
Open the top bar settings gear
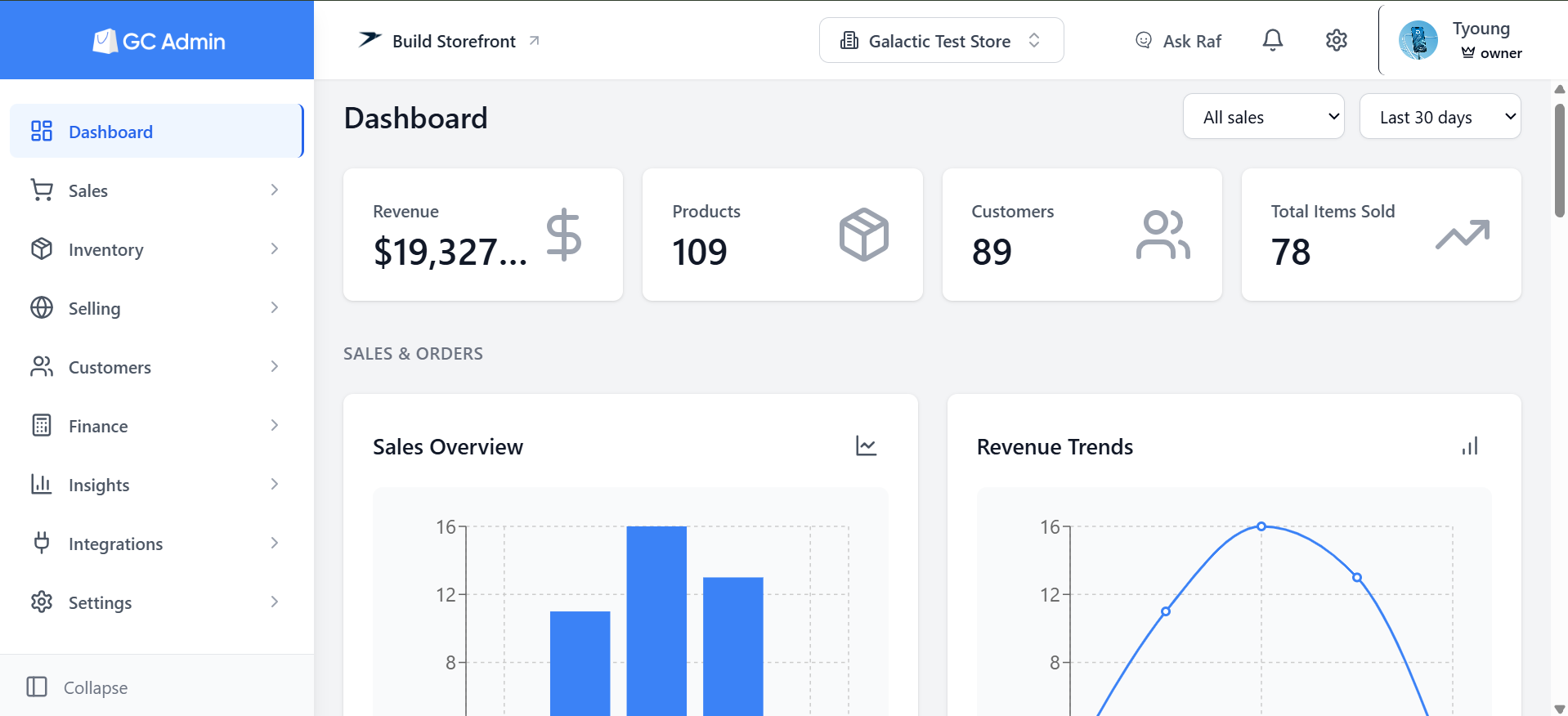pos(1337,40)
